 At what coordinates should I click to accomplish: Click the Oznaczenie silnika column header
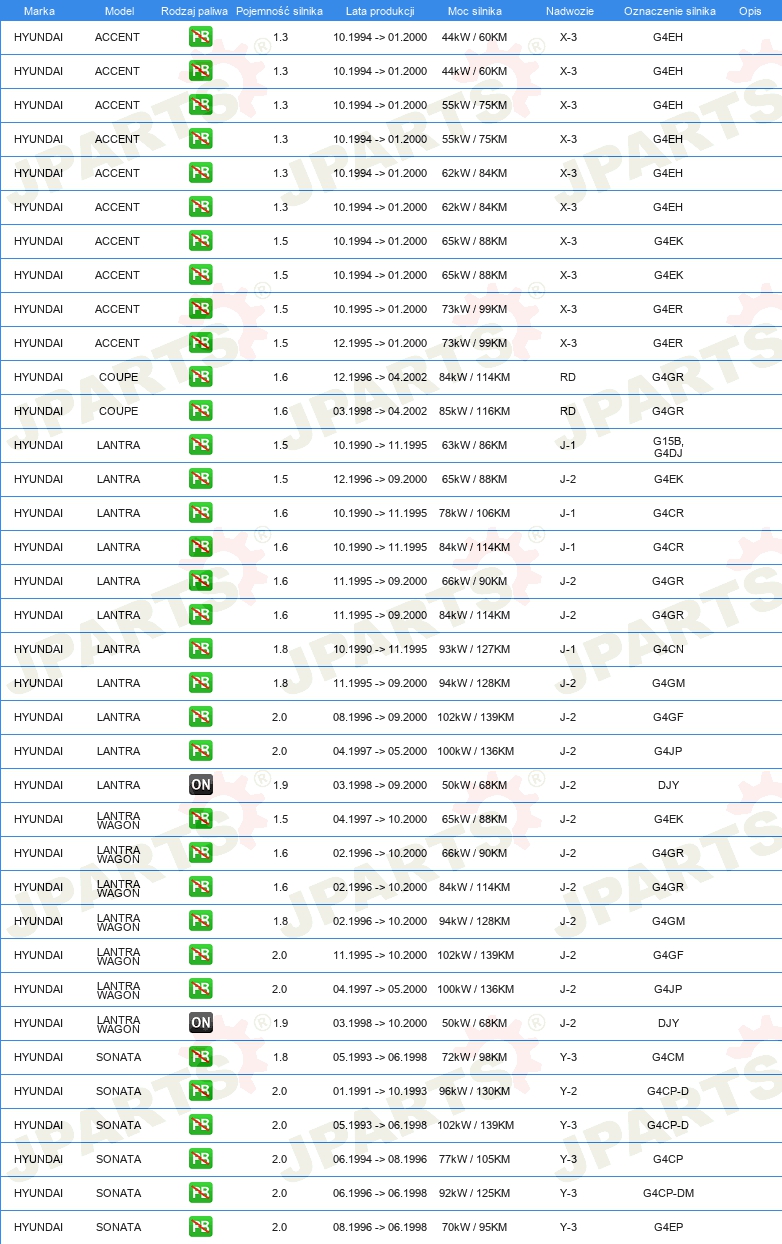tap(670, 11)
